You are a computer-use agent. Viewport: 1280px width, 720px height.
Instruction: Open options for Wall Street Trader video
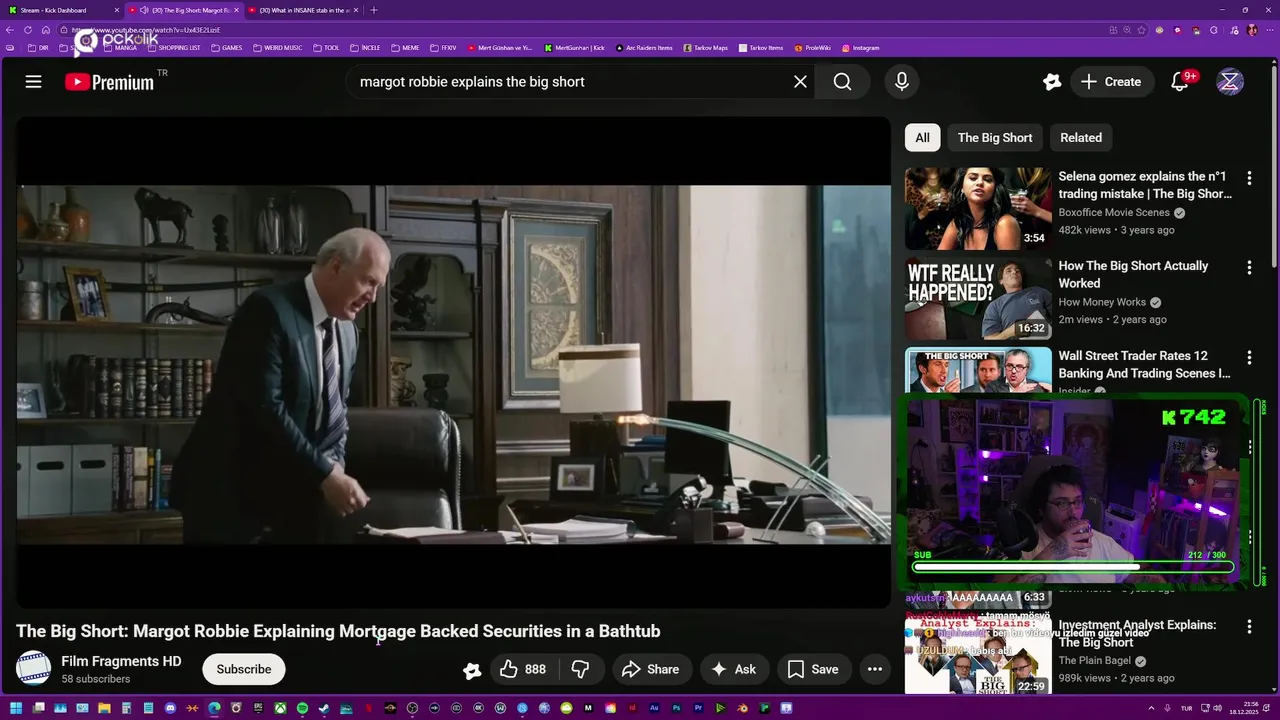[1249, 358]
